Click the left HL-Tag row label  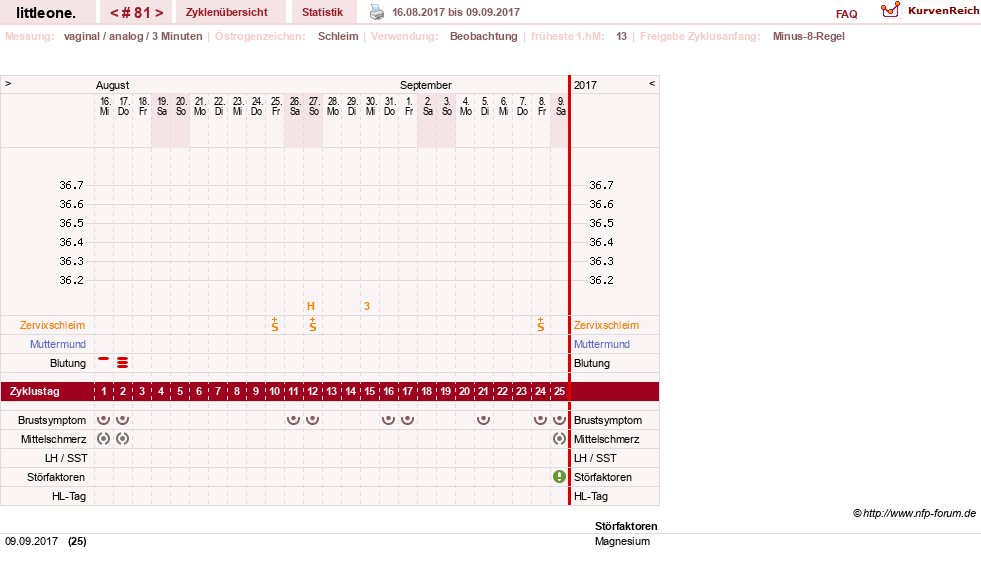click(x=69, y=496)
